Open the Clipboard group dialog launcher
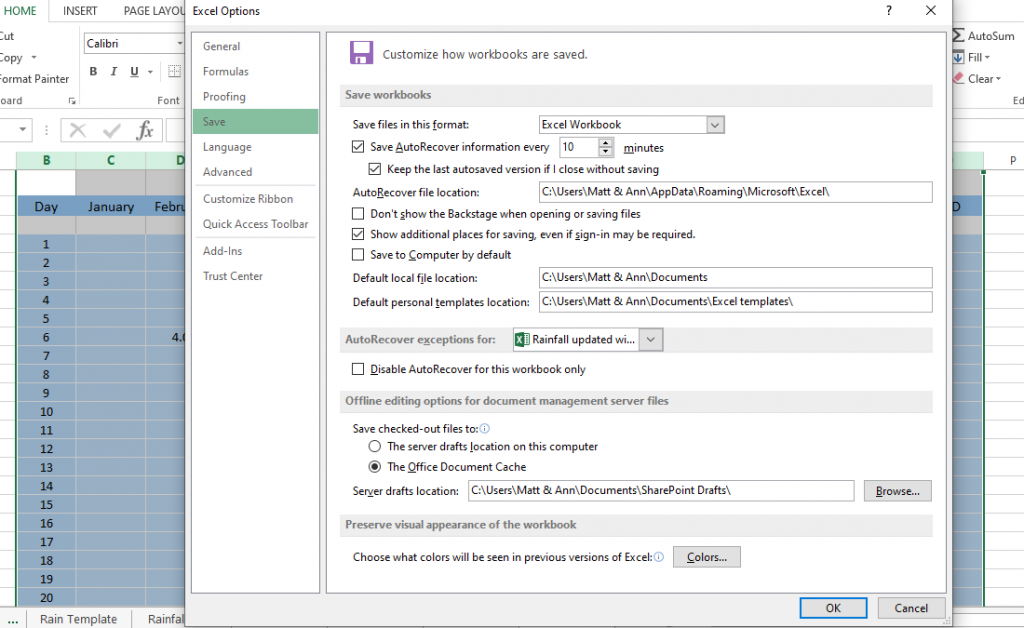Screen dimensions: 1024x628 pyautogui.click(x=72, y=101)
